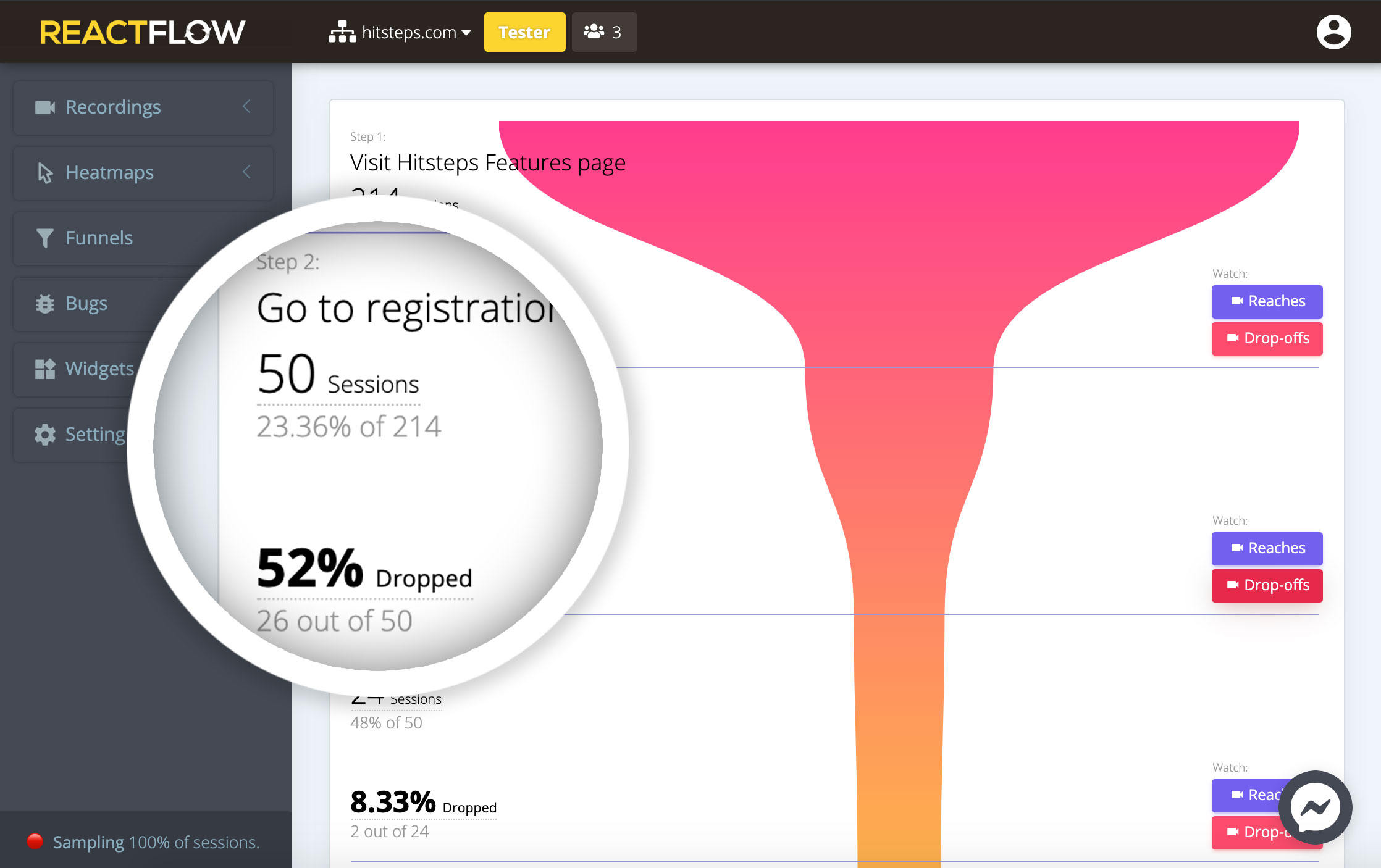Watch Drop-offs for Step 2
Viewport: 1381px width, 868px height.
click(x=1267, y=585)
